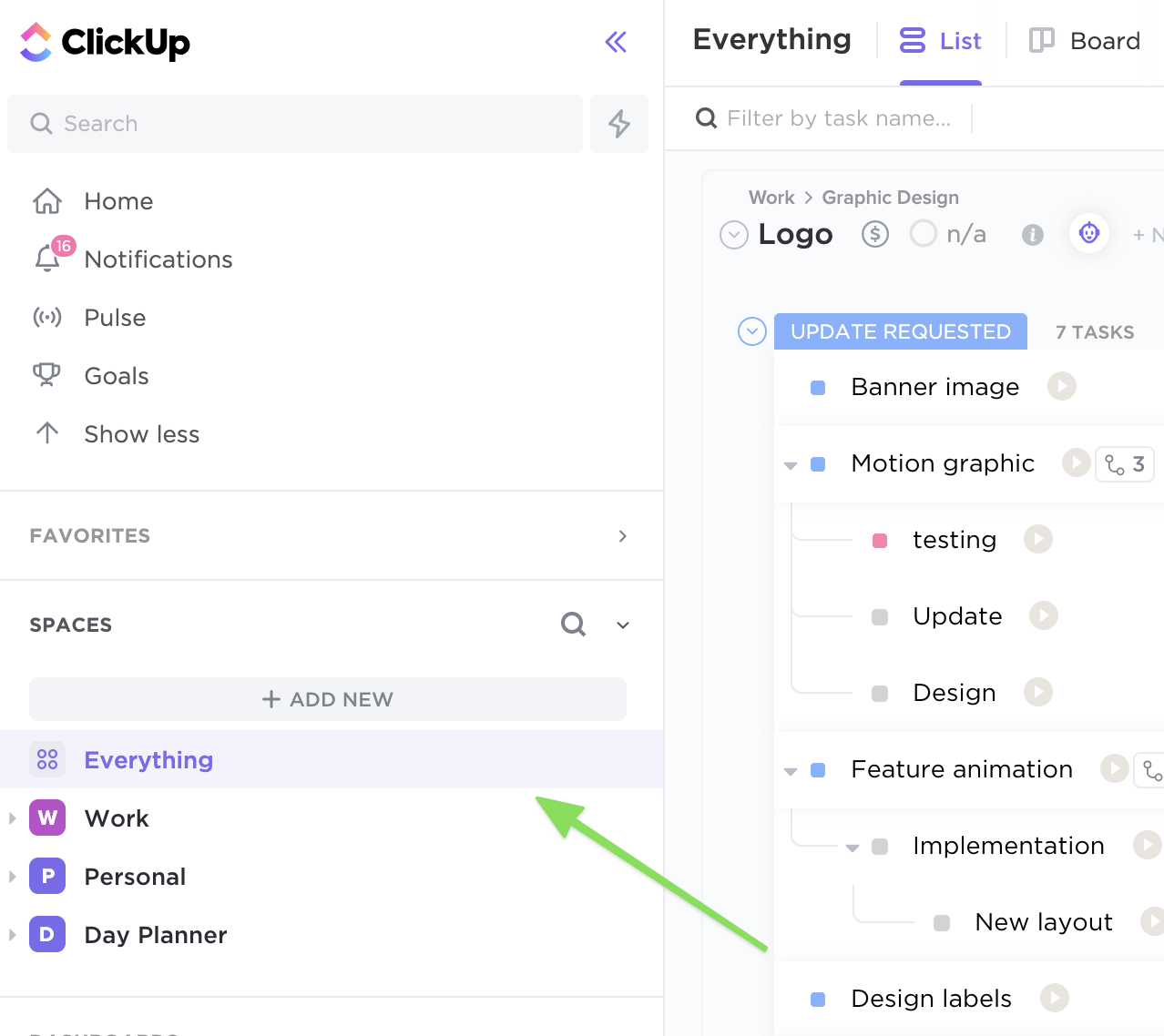
Task: Expand the Favorites section
Action: tap(623, 536)
